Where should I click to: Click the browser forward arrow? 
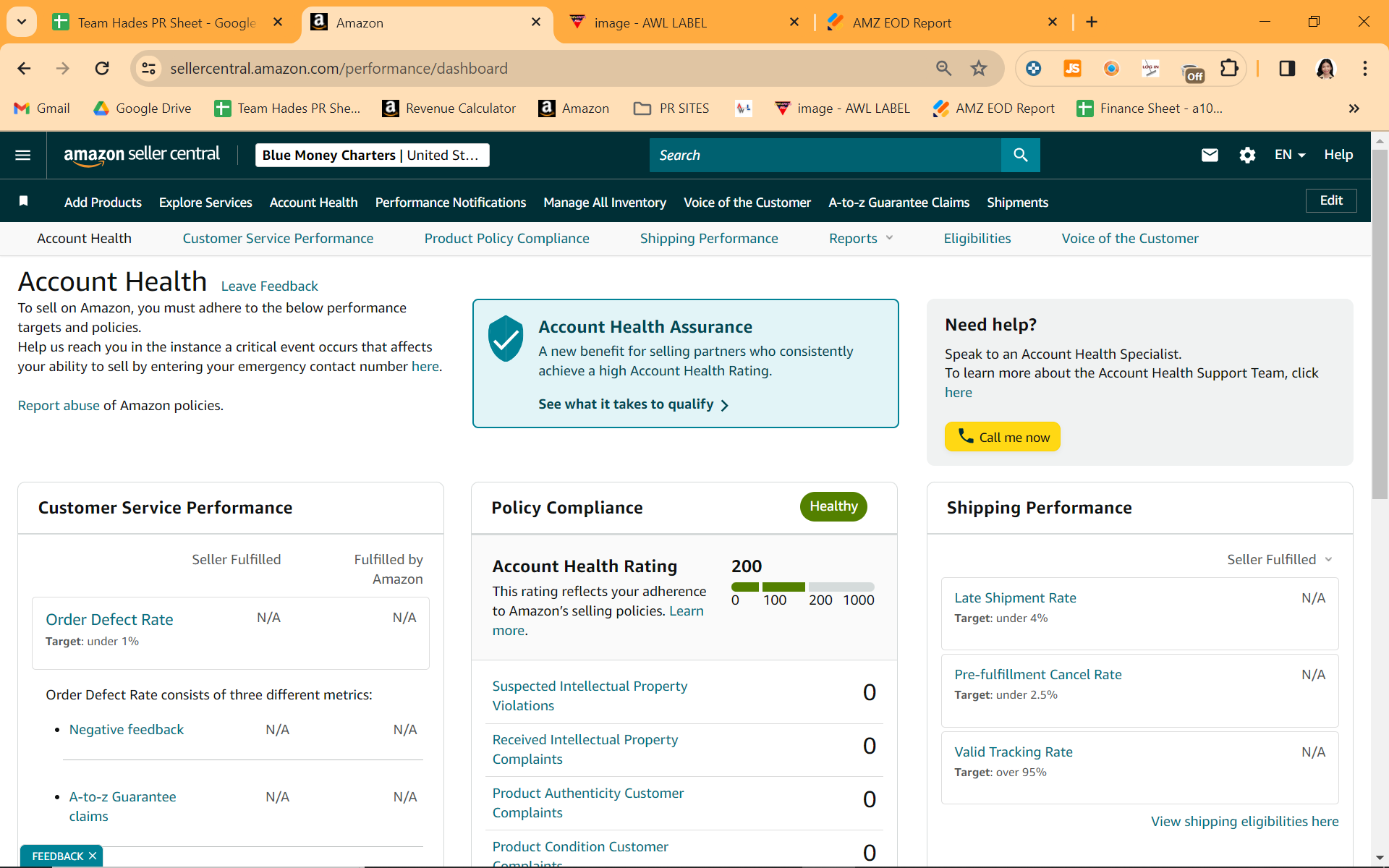[x=63, y=68]
